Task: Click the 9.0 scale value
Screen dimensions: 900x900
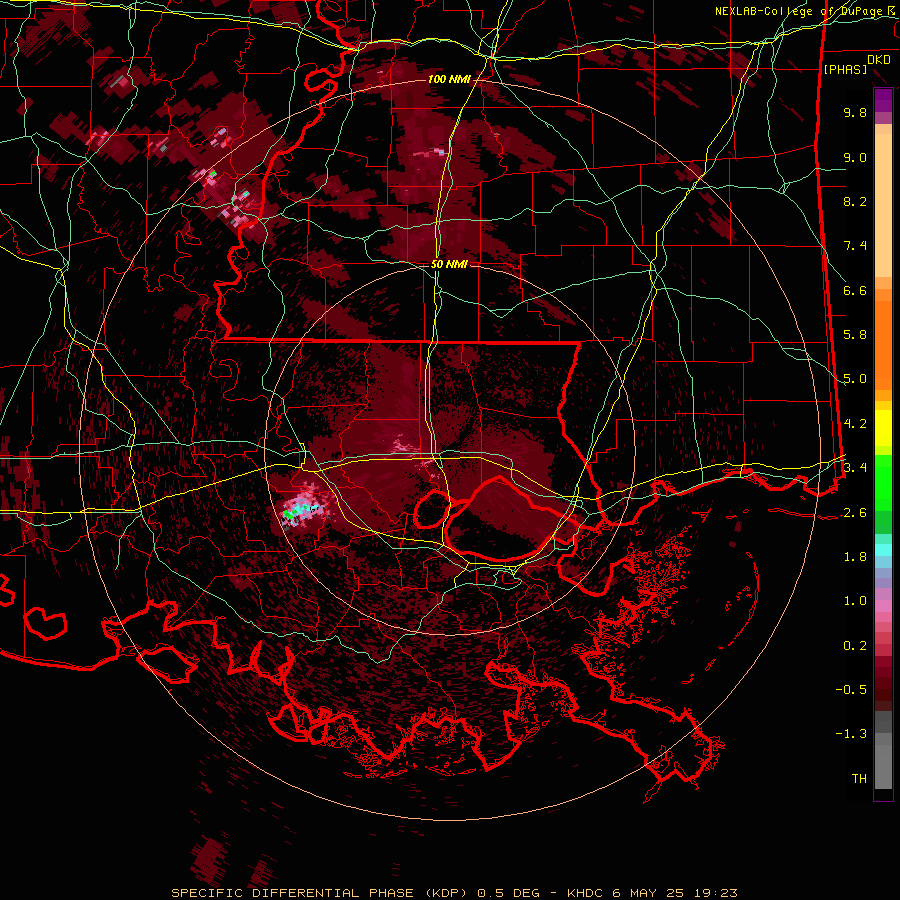Action: (855, 157)
